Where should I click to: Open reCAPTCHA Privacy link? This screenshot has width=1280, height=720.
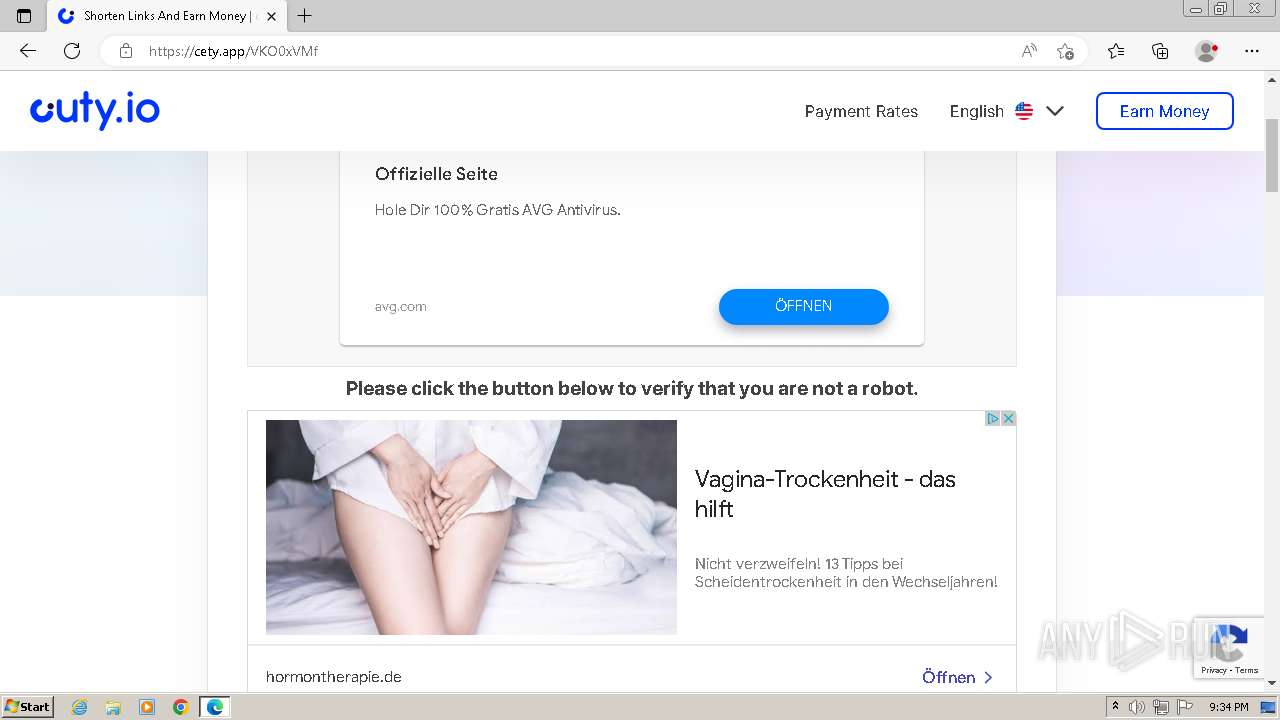[1213, 671]
